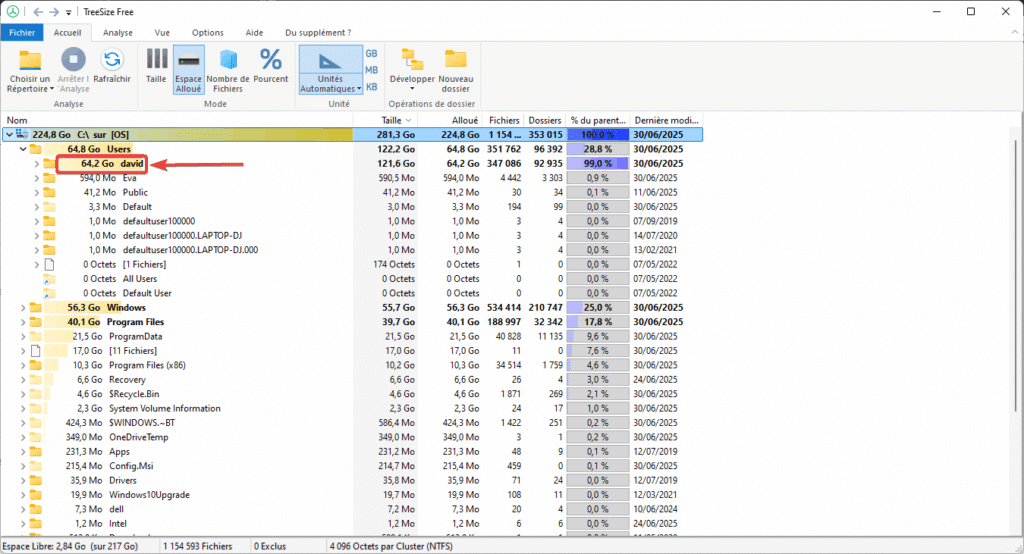Click the file icon of [11 Fichiers] row
1024x554 pixels.
(36, 351)
